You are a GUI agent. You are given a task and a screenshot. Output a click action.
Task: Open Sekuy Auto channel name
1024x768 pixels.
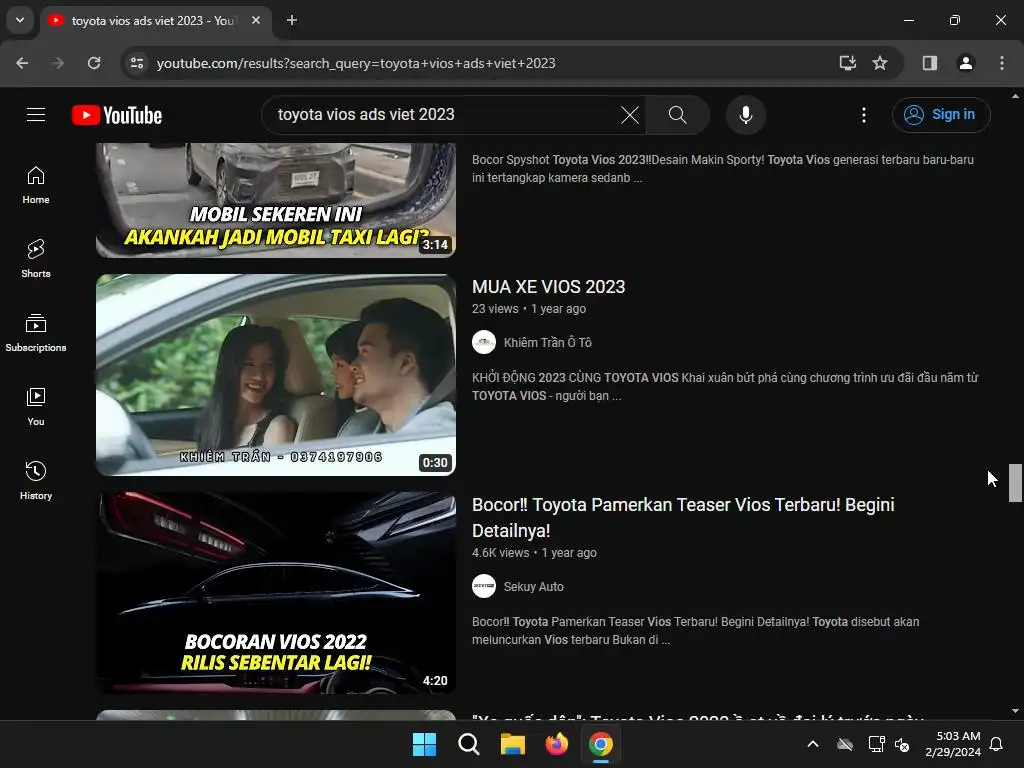[x=534, y=586]
